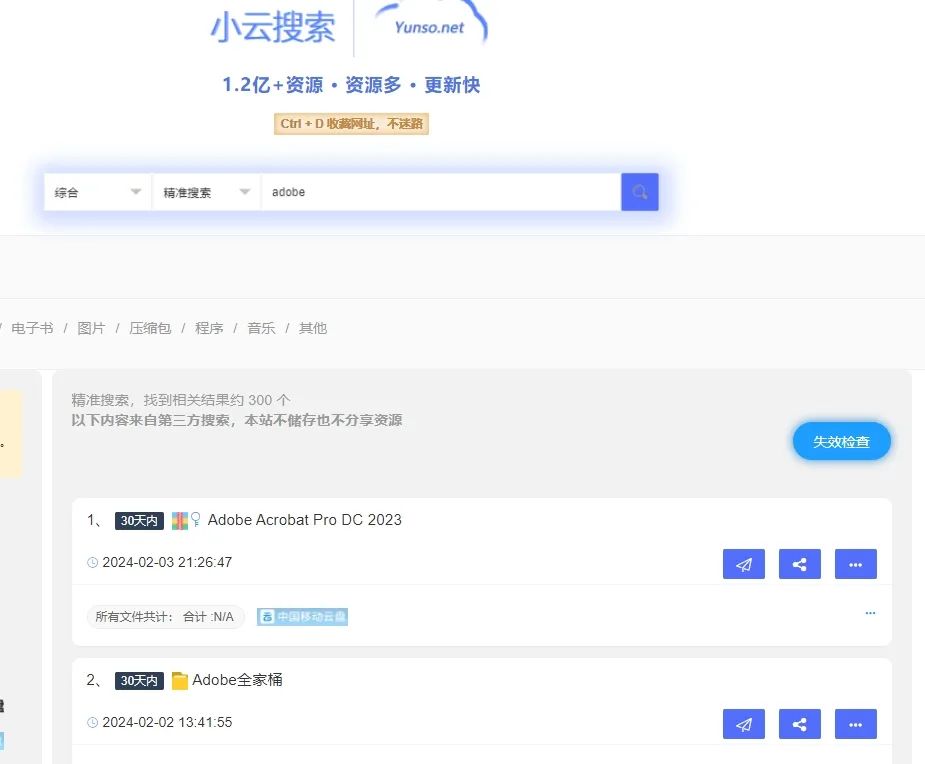Filter results by 压缩包
Screen dimensions: 925x764
click(150, 328)
